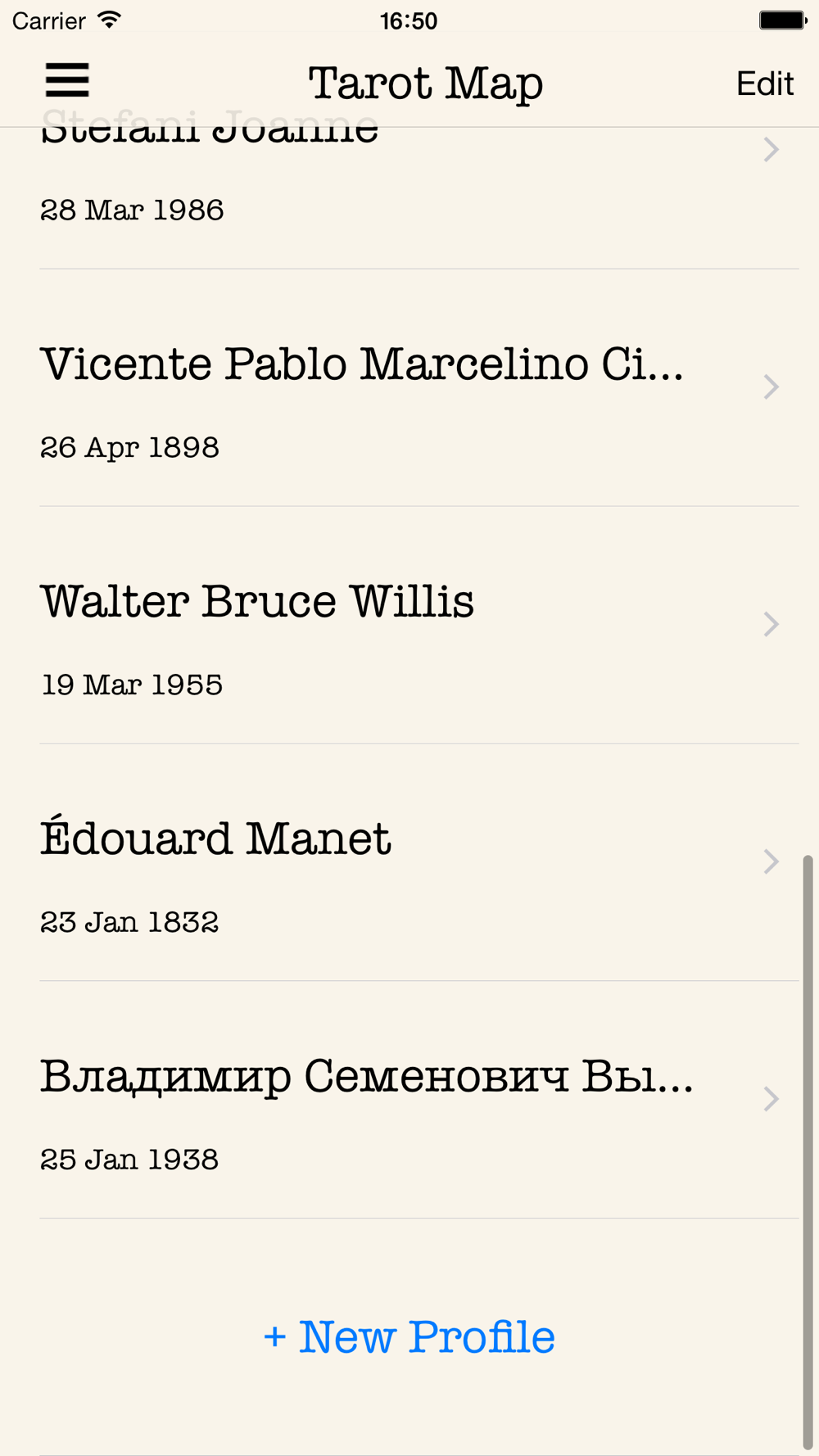Select the Walter Bruce Willis profile name
The height and width of the screenshot is (1456, 819).
tap(257, 602)
